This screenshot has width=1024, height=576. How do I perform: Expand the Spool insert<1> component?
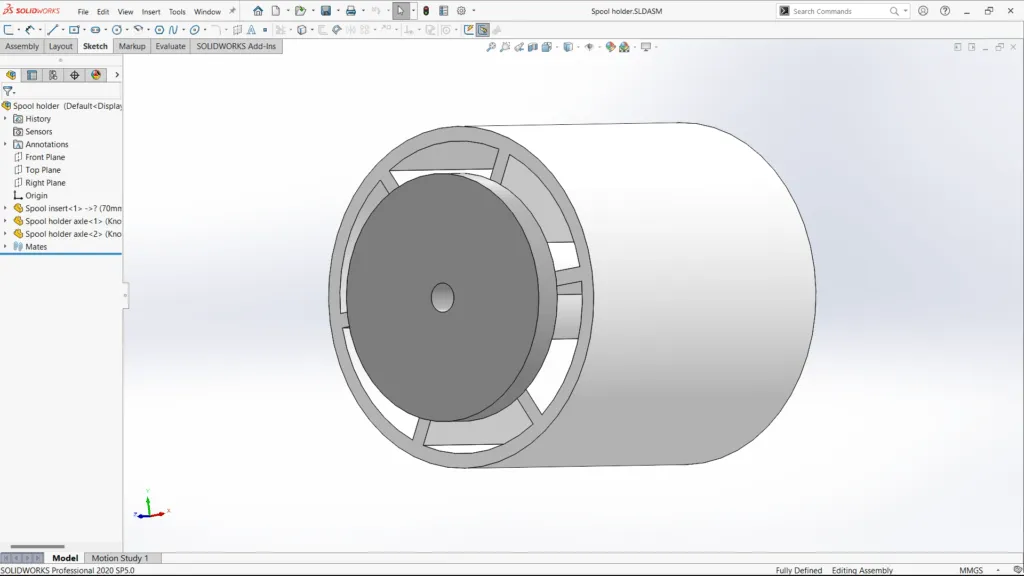(5, 208)
